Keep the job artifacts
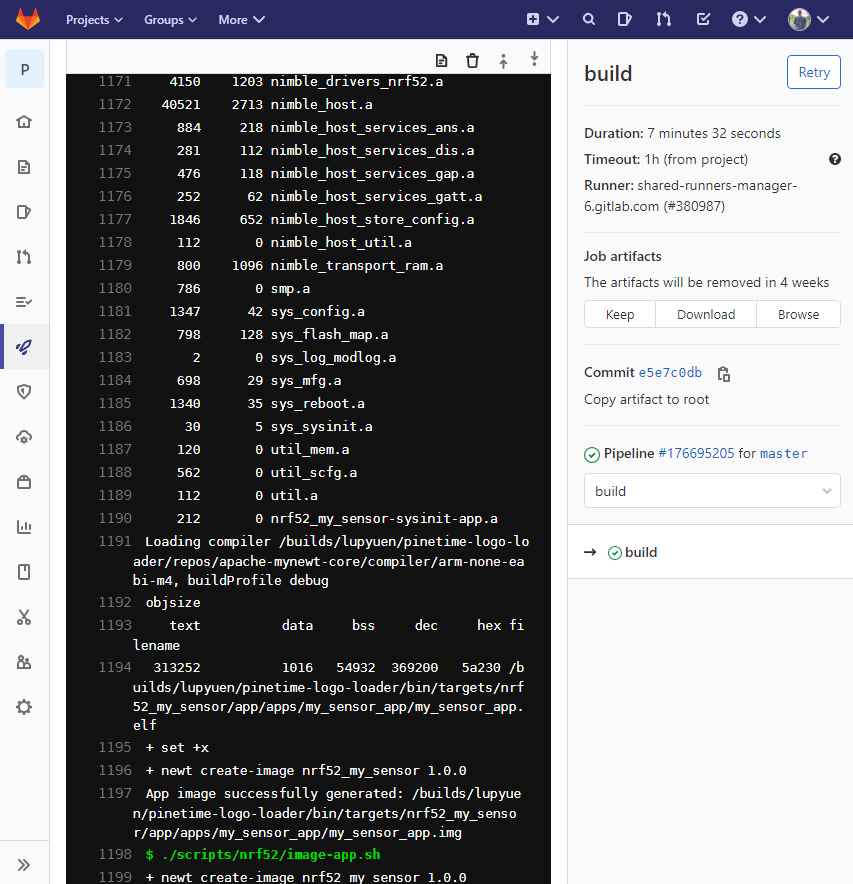The height and width of the screenshot is (884, 853). click(620, 314)
